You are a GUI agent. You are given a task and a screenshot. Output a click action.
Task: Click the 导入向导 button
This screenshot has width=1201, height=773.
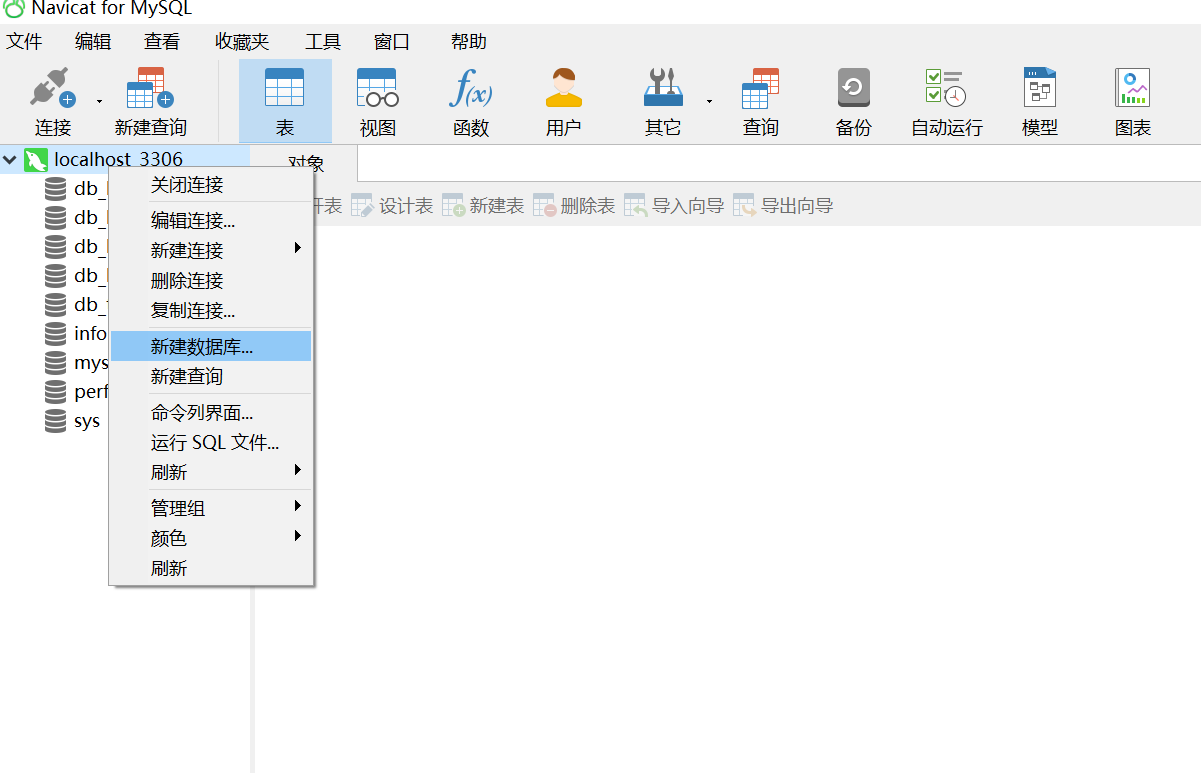click(x=674, y=206)
